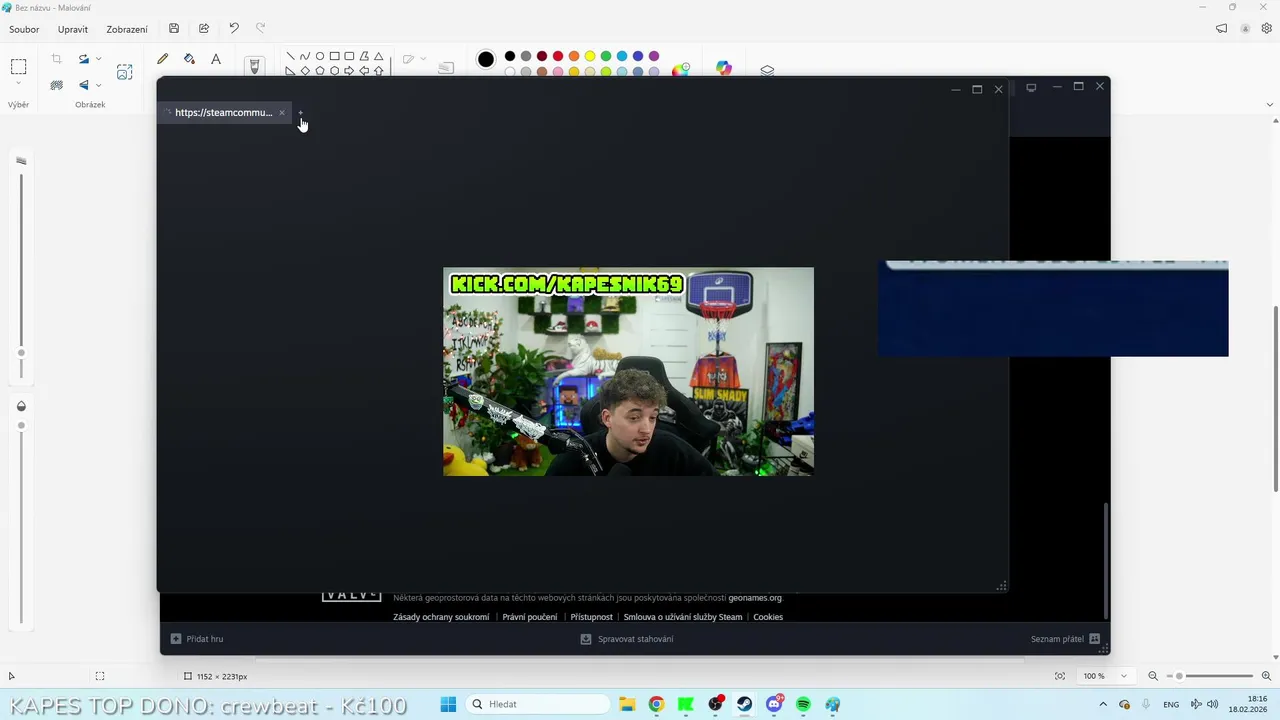Expand the Flip dropdown arrow
The image size is (1280, 720).
tap(98, 85)
